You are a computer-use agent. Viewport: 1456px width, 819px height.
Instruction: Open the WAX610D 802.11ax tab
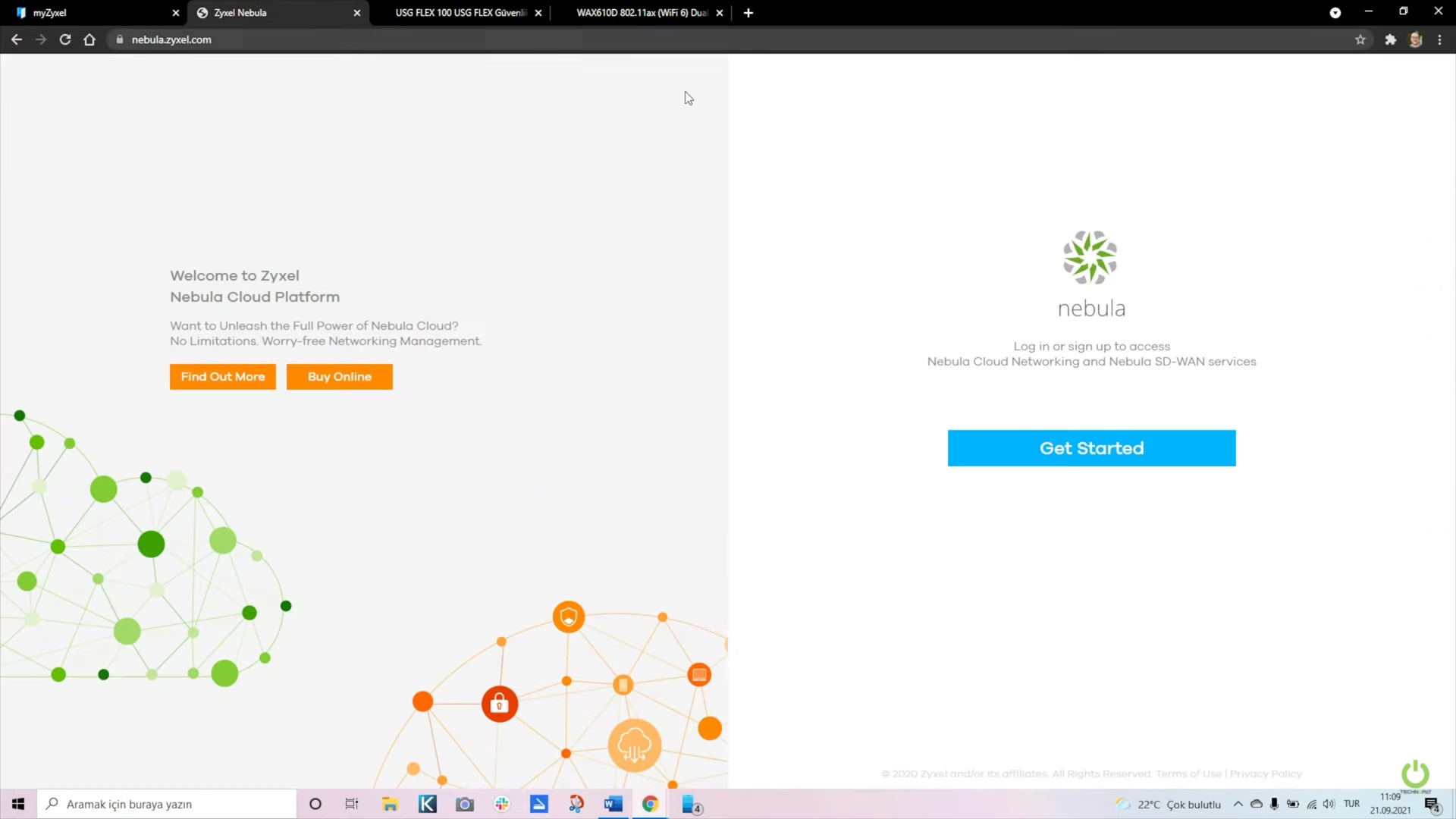click(642, 13)
